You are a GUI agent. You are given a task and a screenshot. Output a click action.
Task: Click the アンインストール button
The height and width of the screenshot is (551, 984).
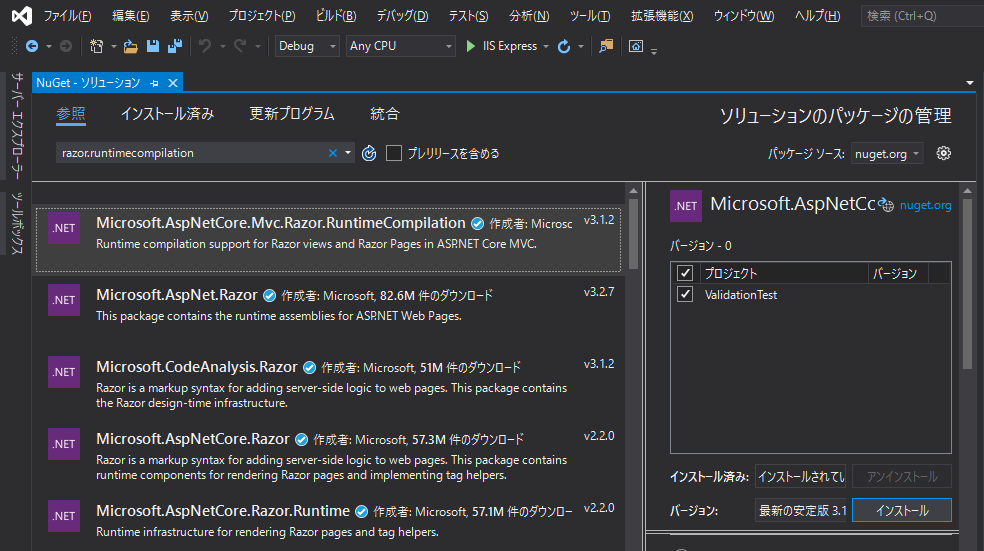[902, 477]
